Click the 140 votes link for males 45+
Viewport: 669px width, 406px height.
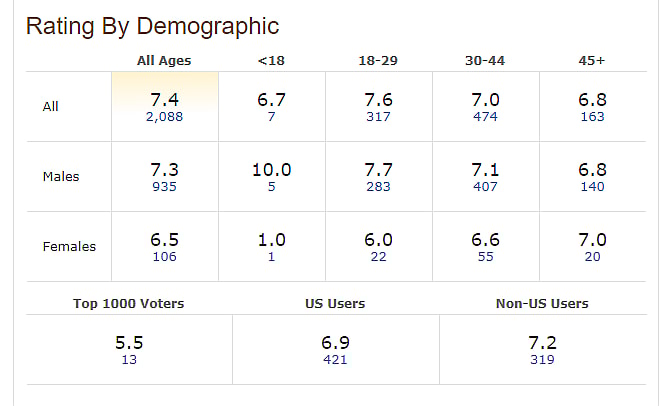[592, 187]
